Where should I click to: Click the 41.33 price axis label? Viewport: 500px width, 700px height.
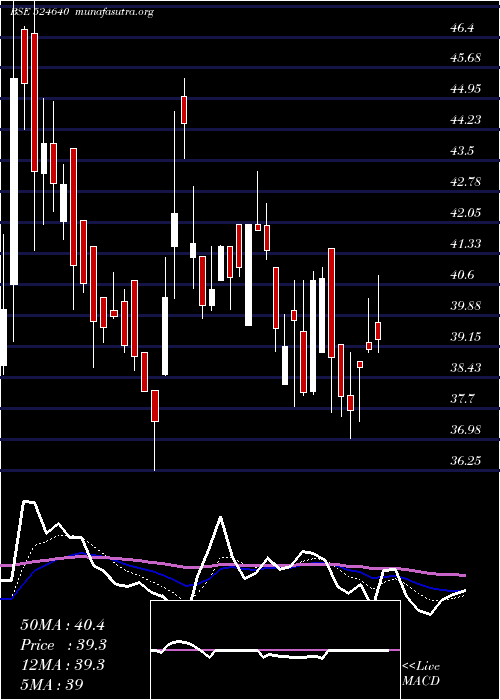point(466,244)
